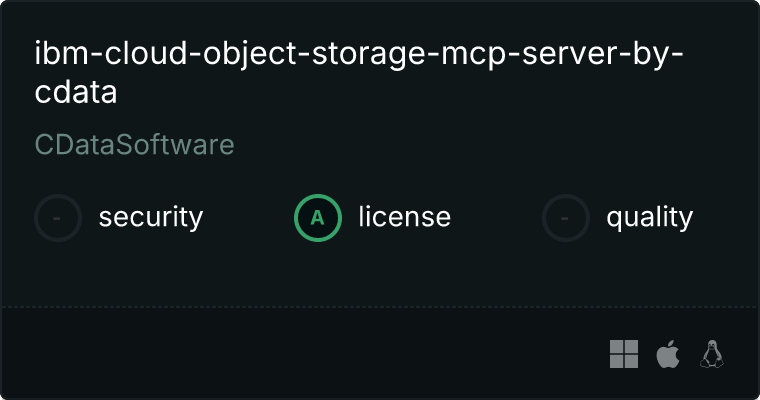The width and height of the screenshot is (760, 400).
Task: Select the "license" rating label
Action: tap(404, 217)
